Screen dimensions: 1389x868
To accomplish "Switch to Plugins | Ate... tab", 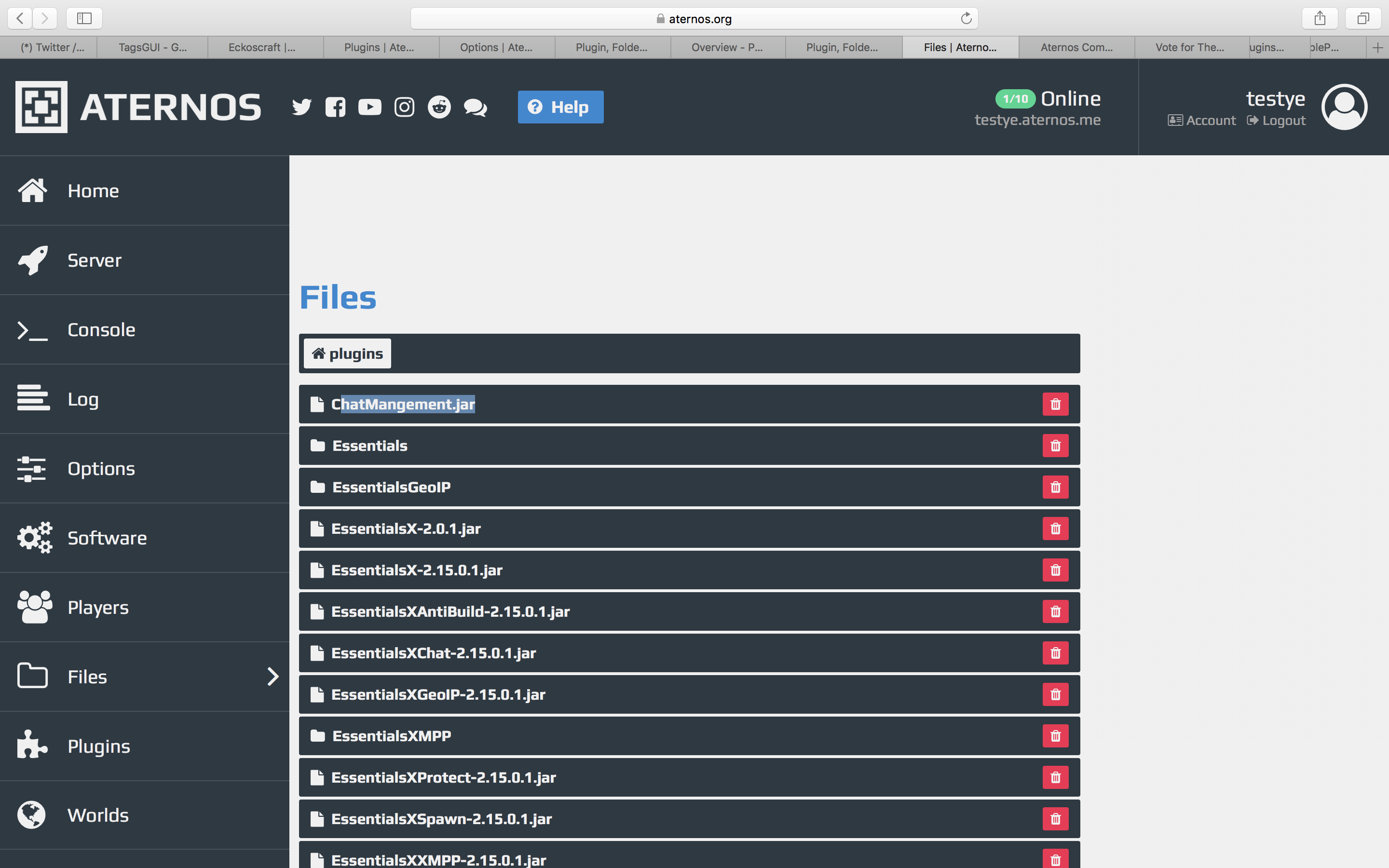I will (381, 48).
